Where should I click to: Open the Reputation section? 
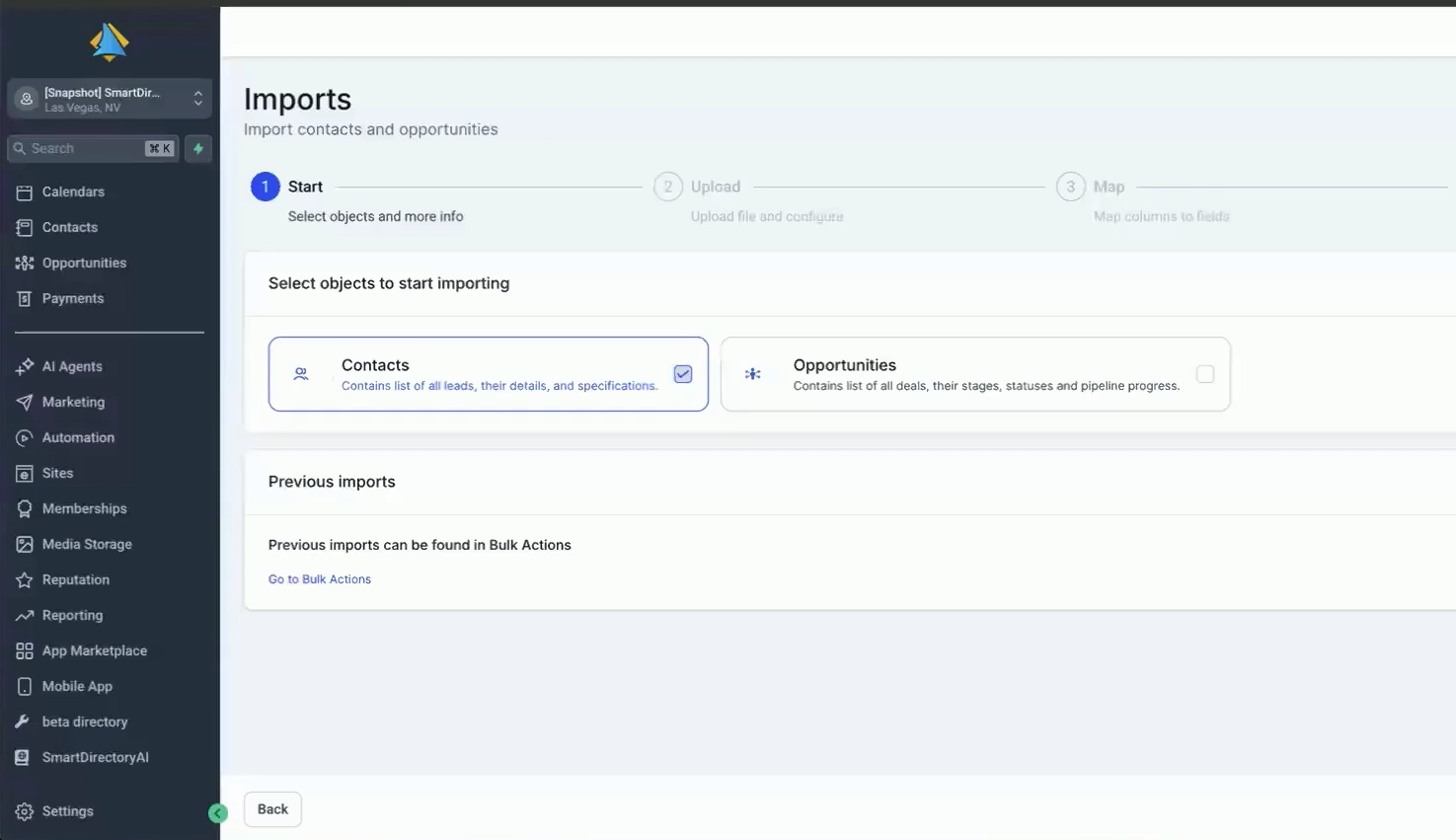[x=75, y=579]
